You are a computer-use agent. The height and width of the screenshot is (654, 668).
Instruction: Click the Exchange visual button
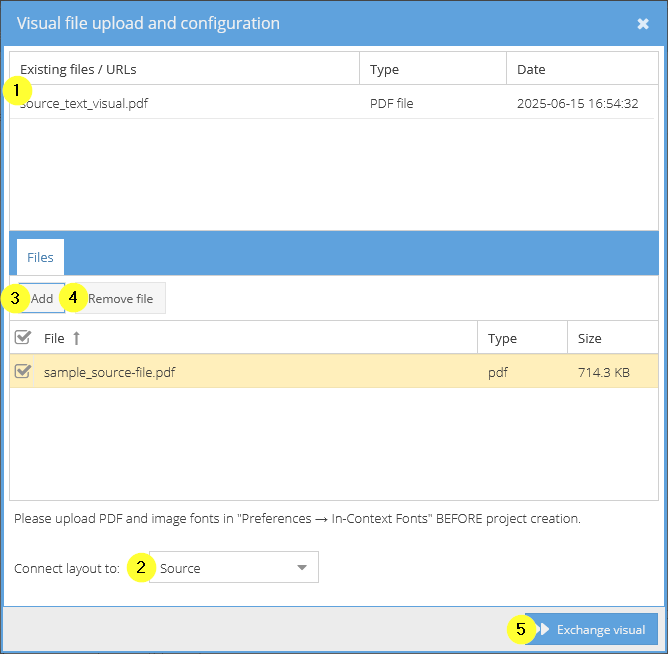591,629
